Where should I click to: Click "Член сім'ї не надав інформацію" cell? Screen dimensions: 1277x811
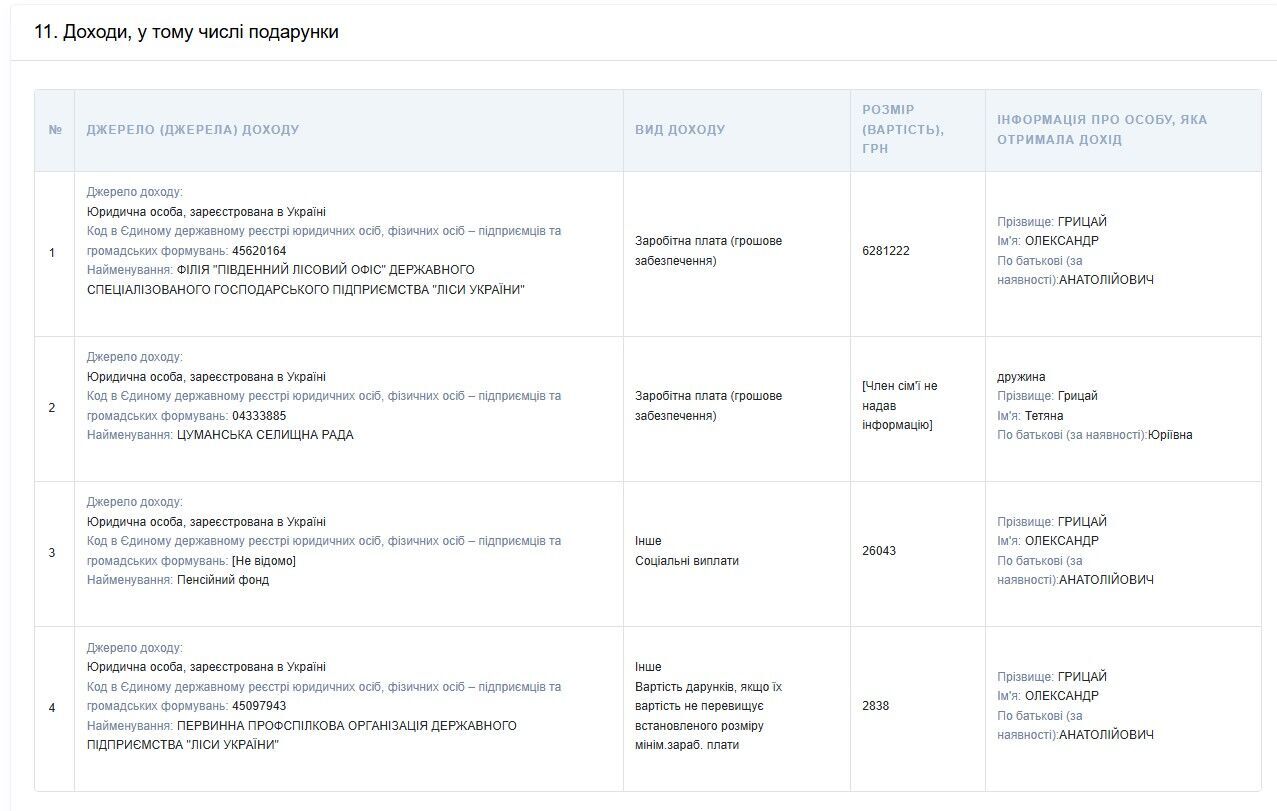pos(900,406)
